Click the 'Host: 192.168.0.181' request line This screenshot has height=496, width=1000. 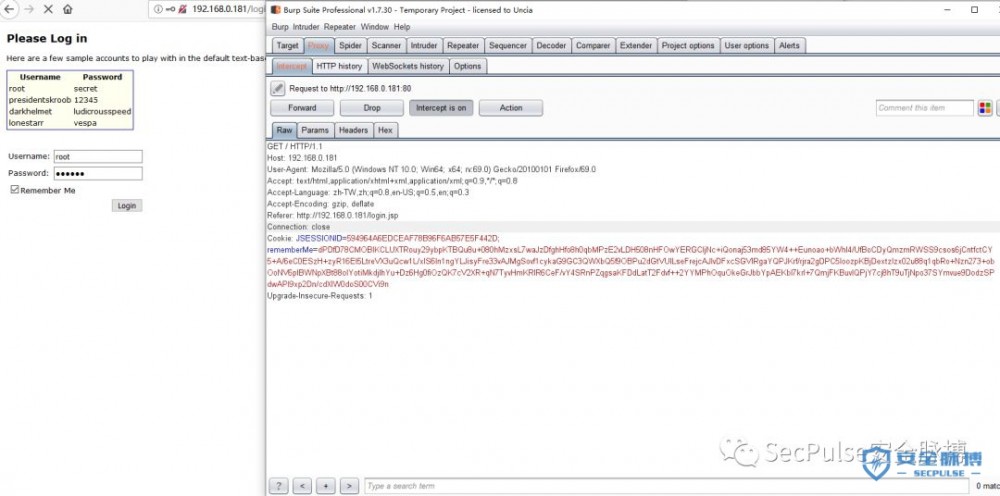click(x=302, y=157)
